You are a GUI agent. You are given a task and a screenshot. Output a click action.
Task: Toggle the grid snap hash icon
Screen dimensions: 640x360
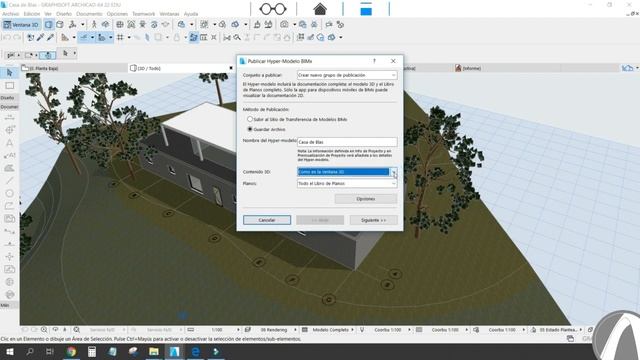[x=120, y=38]
